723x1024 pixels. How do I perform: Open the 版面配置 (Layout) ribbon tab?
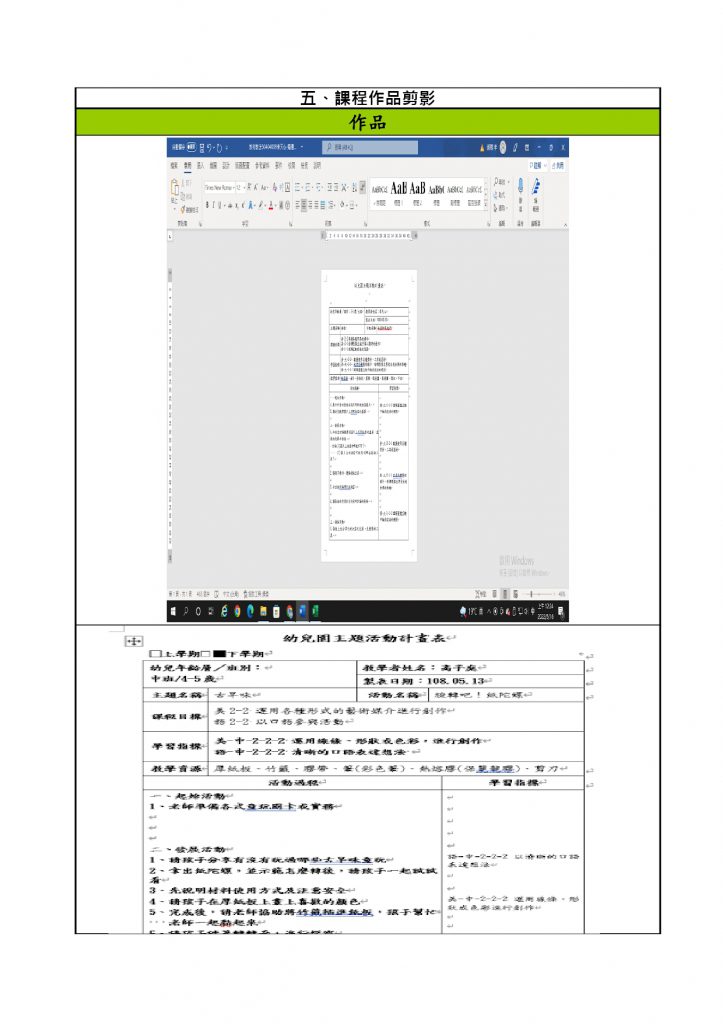point(242,165)
